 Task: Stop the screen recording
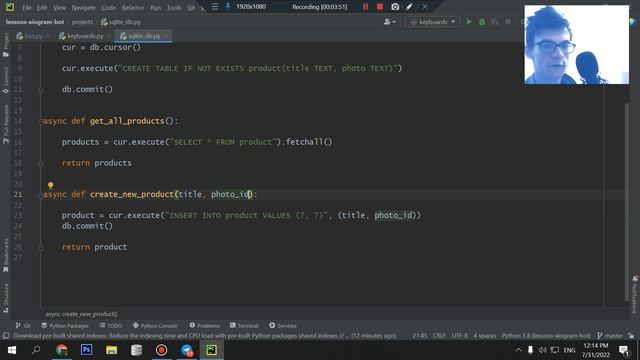pyautogui.click(x=380, y=7)
